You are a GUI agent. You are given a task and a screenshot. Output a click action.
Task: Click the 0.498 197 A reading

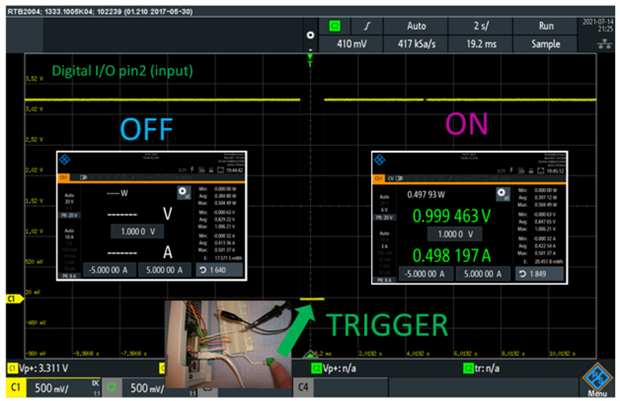coord(452,255)
